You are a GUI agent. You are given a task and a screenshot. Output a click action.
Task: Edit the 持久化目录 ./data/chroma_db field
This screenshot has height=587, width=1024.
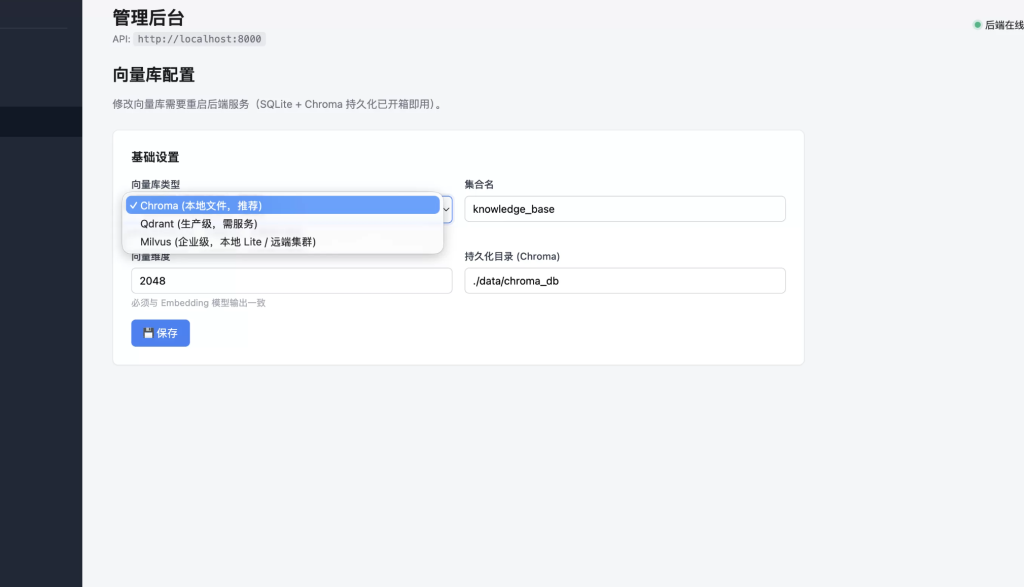click(625, 281)
